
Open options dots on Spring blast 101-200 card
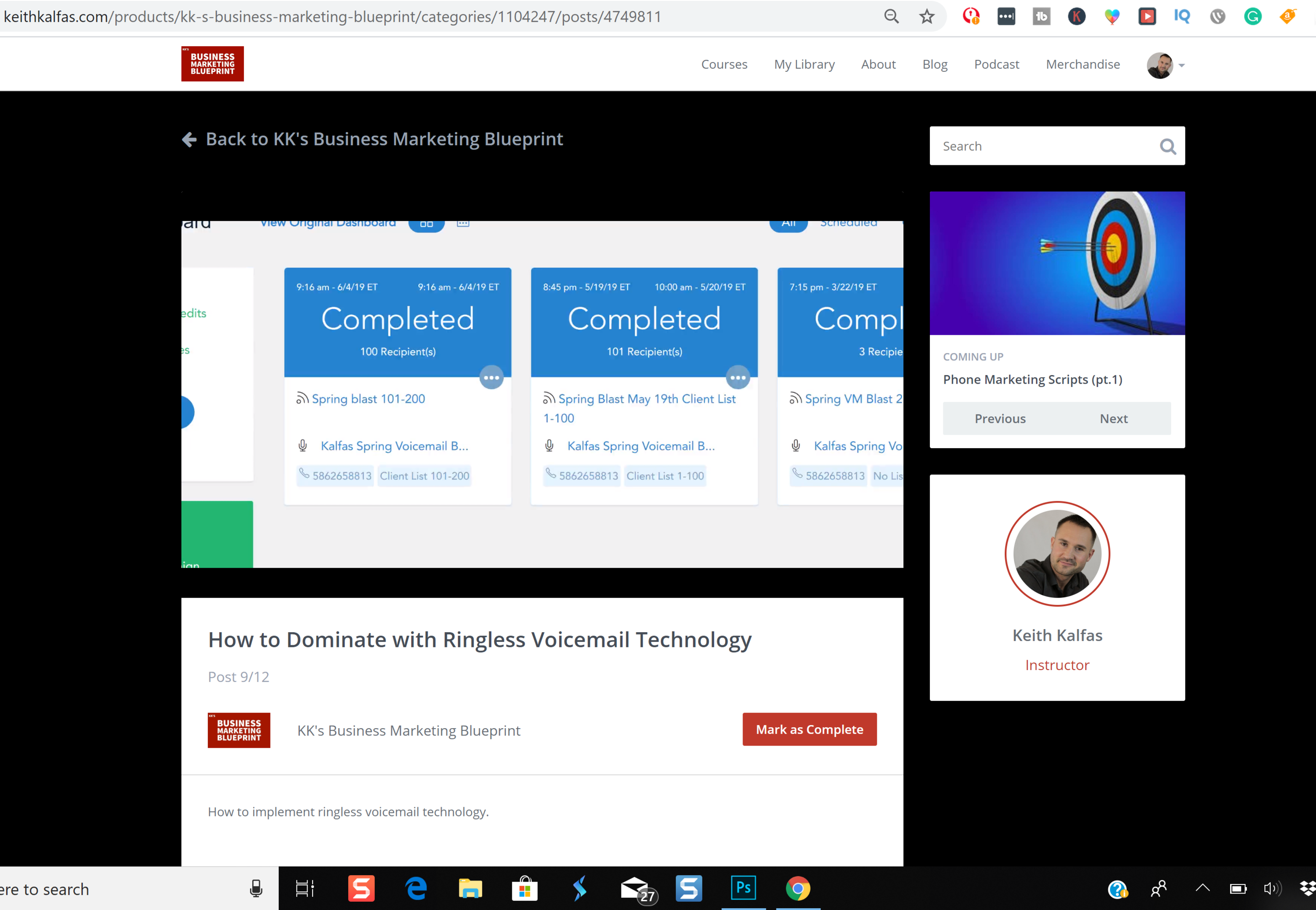click(x=491, y=377)
